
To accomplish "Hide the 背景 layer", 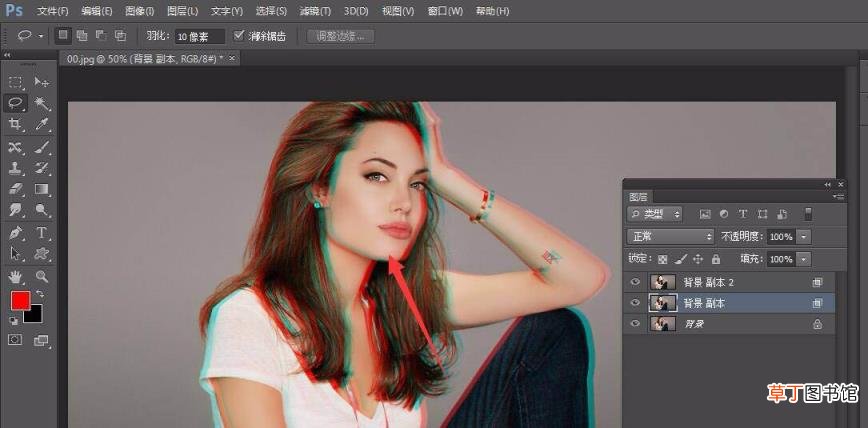I will click(x=635, y=324).
